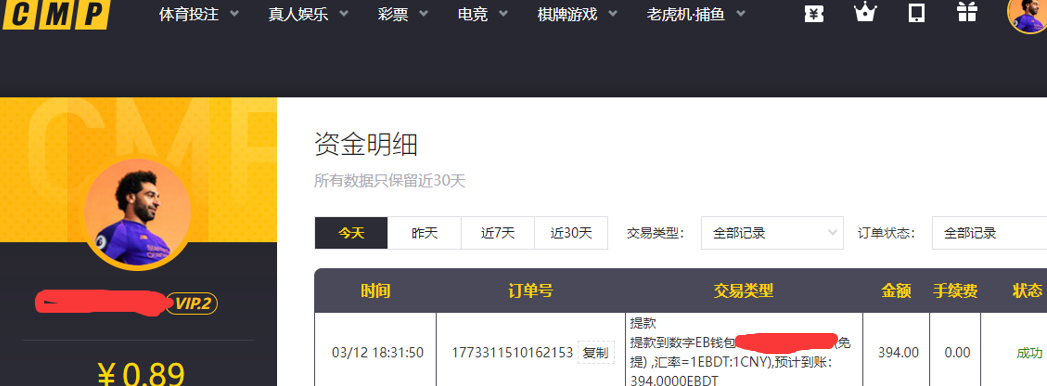Click the fee cell 0.00
The width and height of the screenshot is (1047, 386).
click(957, 353)
